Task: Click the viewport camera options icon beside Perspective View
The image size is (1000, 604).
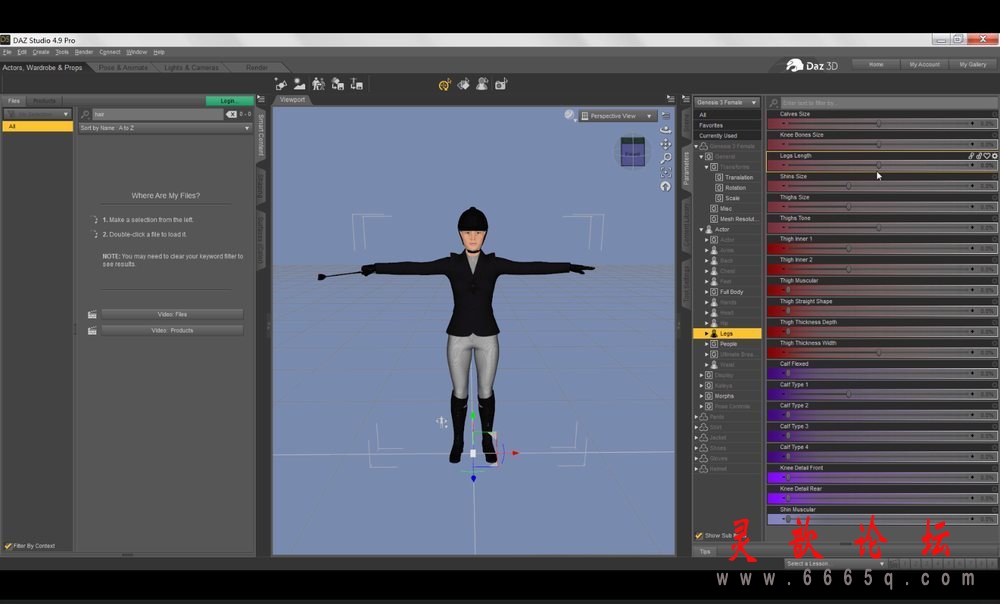Action: pyautogui.click(x=665, y=116)
